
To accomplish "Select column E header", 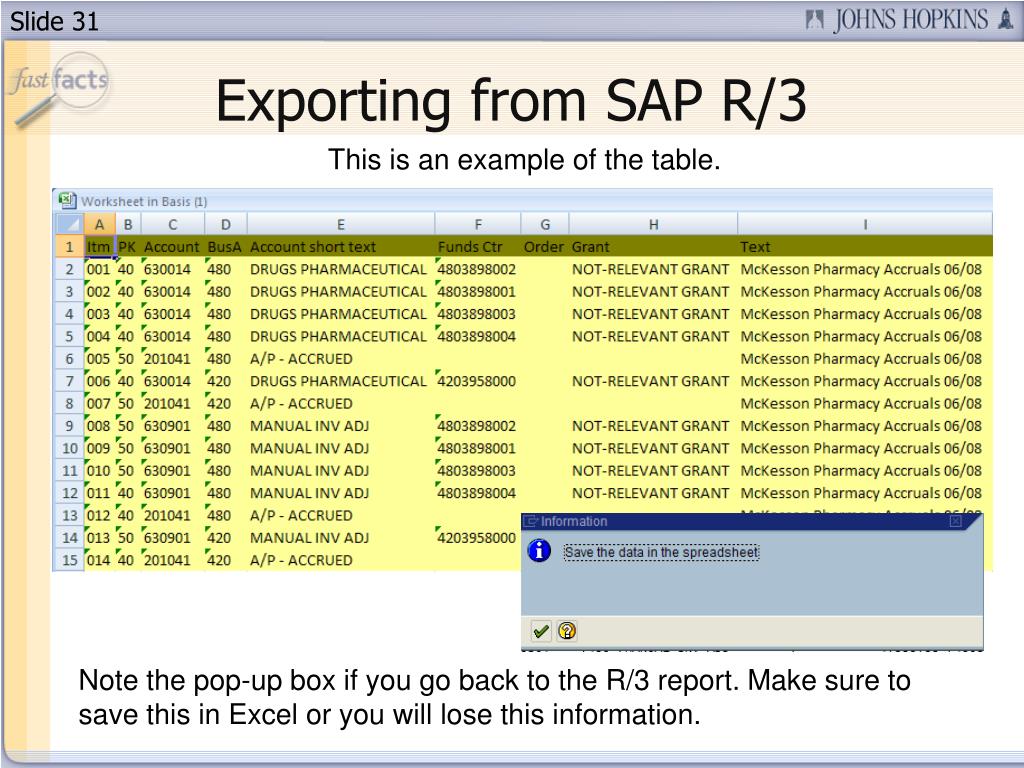I will click(x=341, y=224).
